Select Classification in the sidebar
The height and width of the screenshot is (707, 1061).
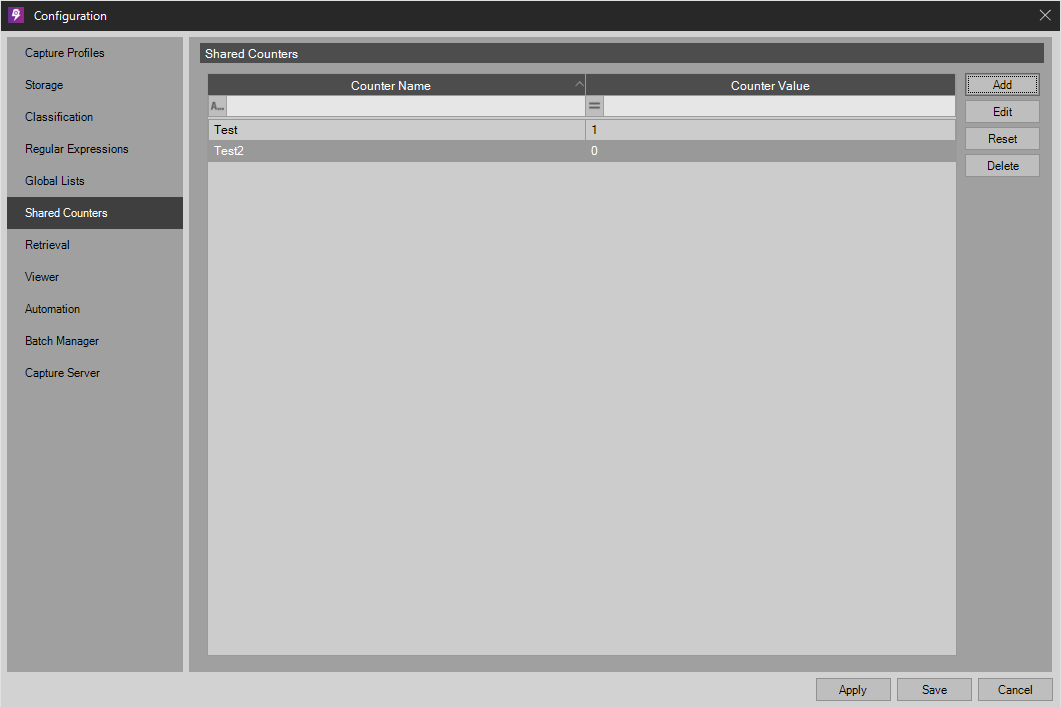click(x=95, y=117)
